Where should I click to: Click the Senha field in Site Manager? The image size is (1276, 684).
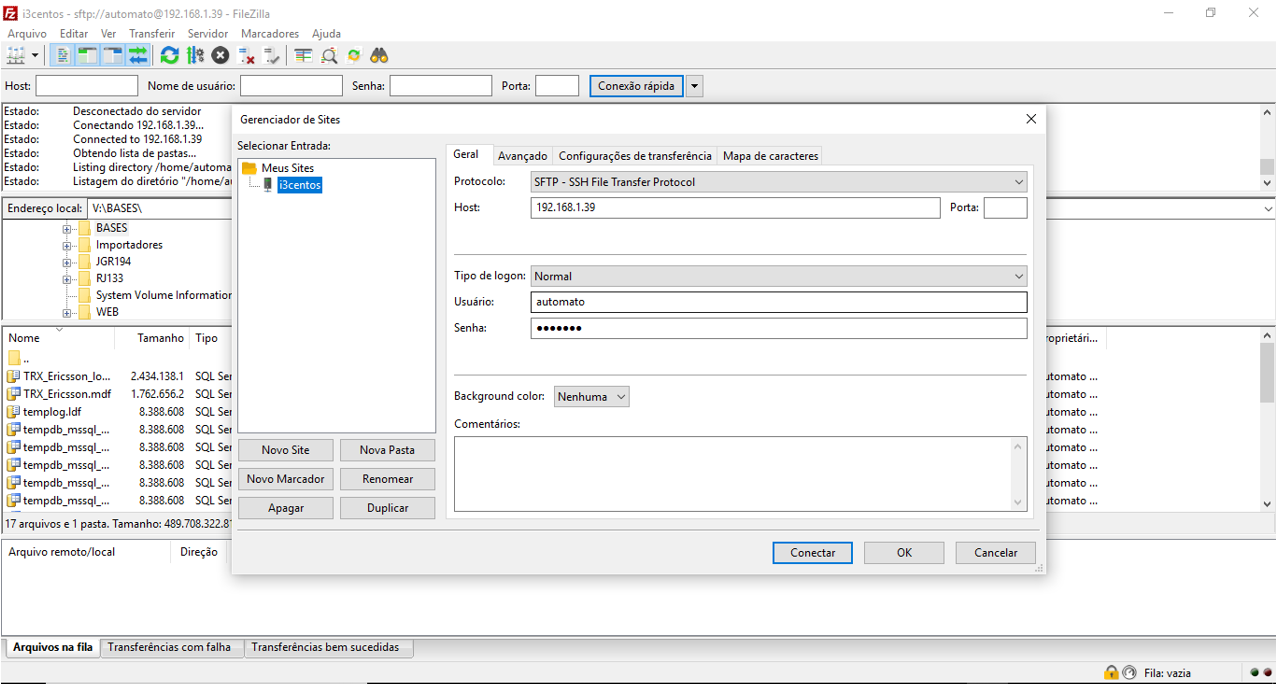(779, 328)
